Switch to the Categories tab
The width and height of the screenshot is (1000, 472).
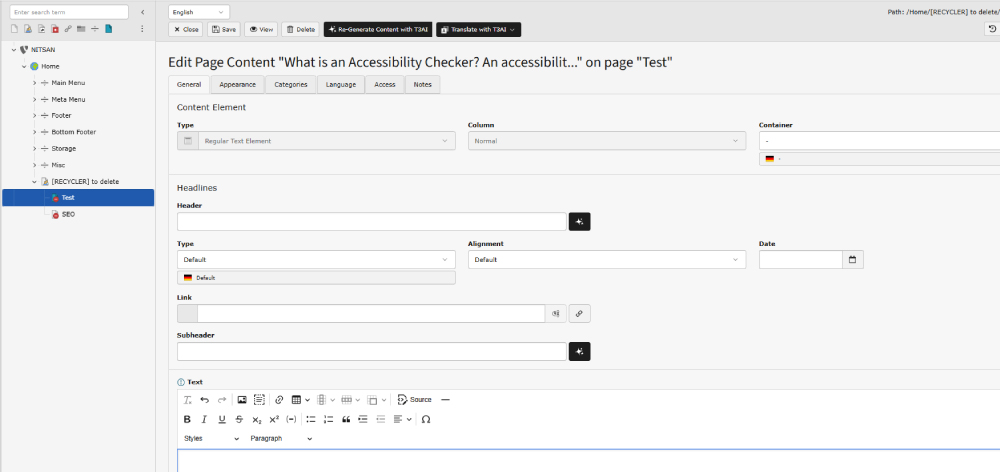[x=291, y=85]
